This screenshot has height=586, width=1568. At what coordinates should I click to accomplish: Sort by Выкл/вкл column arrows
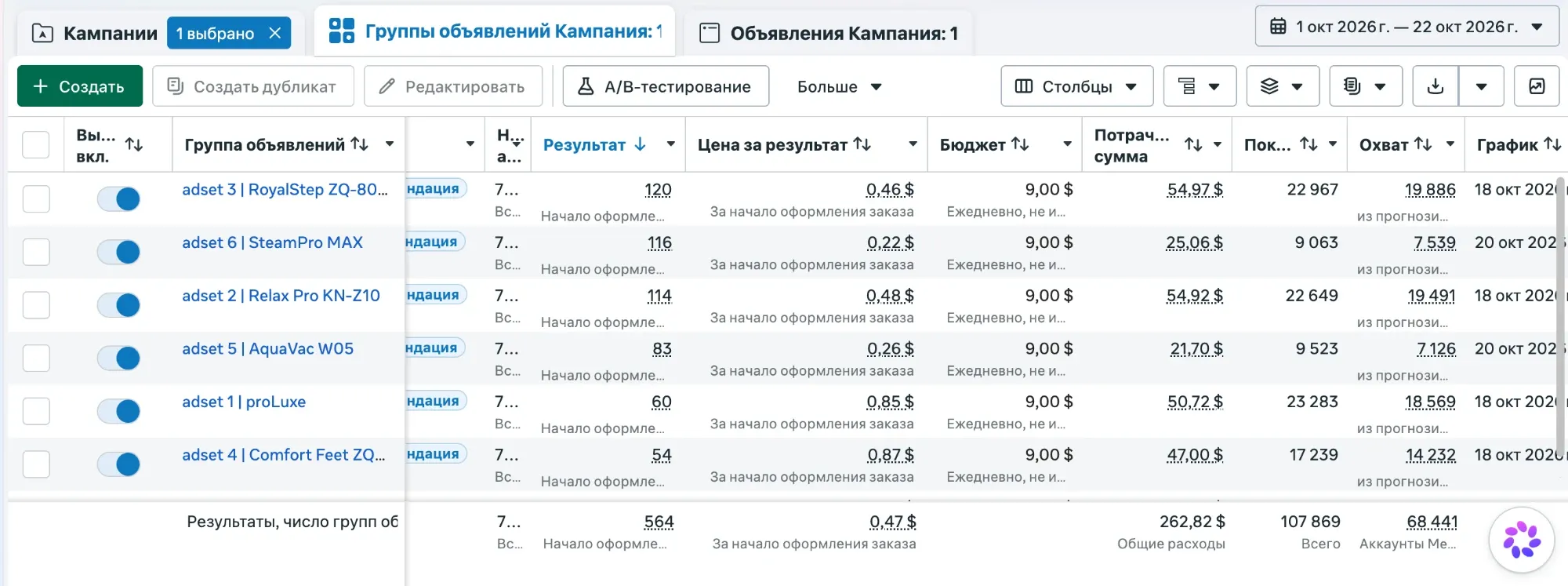134,144
